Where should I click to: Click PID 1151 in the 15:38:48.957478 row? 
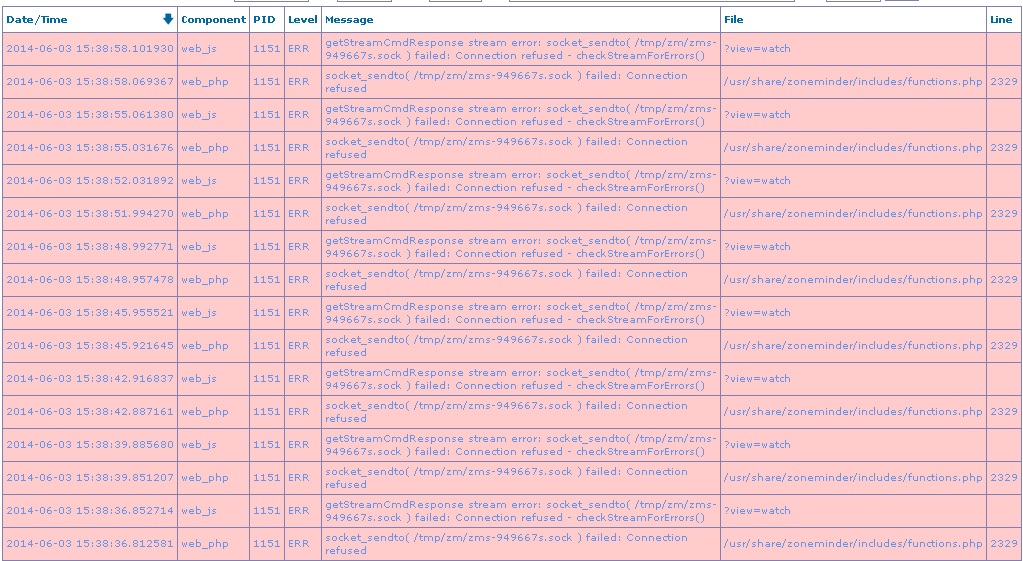[x=266, y=279]
